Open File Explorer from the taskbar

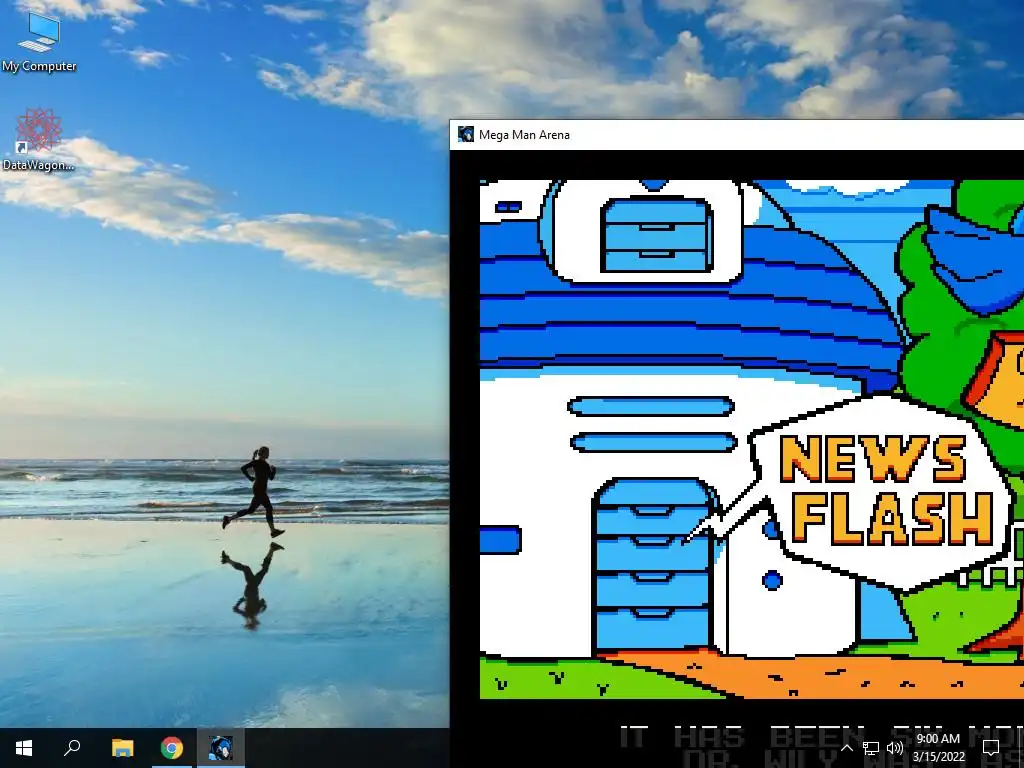(122, 748)
